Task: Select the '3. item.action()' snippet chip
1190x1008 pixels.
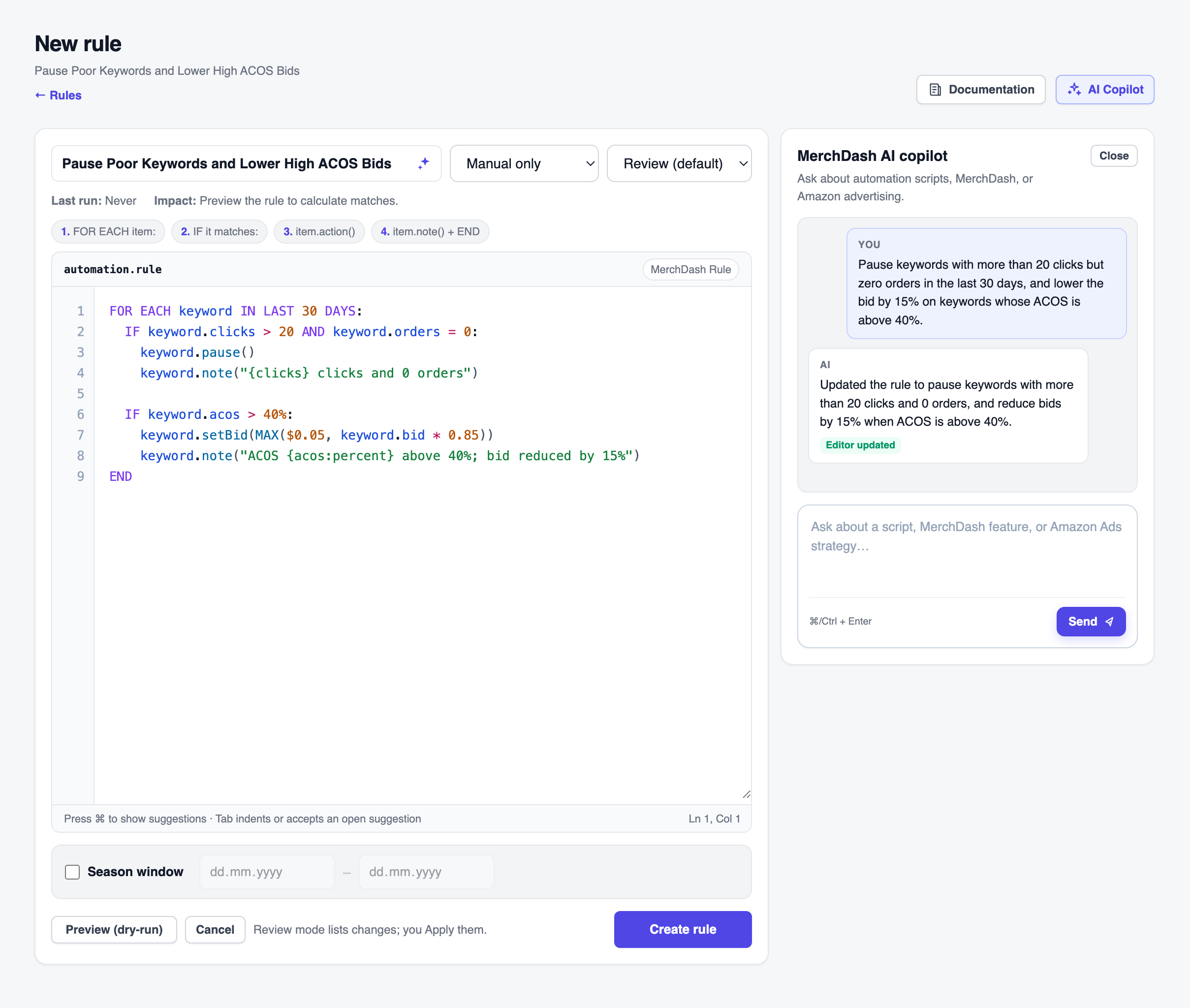Action: pos(319,231)
